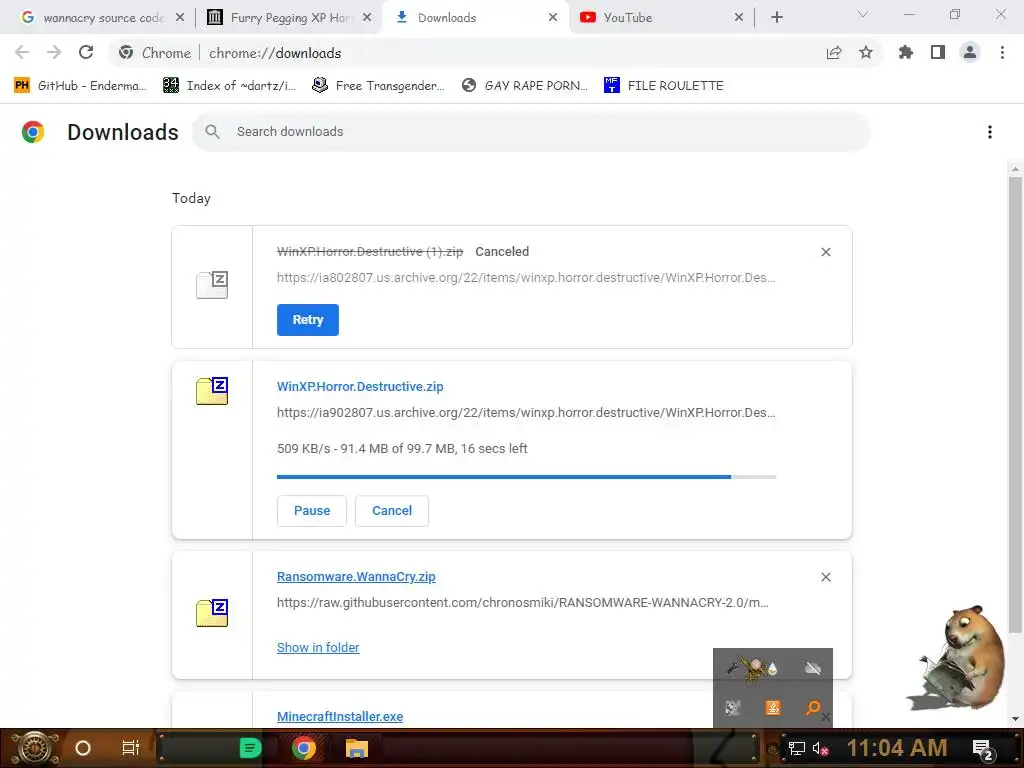
Task: Click the muted volume tray icon
Action: click(x=821, y=748)
